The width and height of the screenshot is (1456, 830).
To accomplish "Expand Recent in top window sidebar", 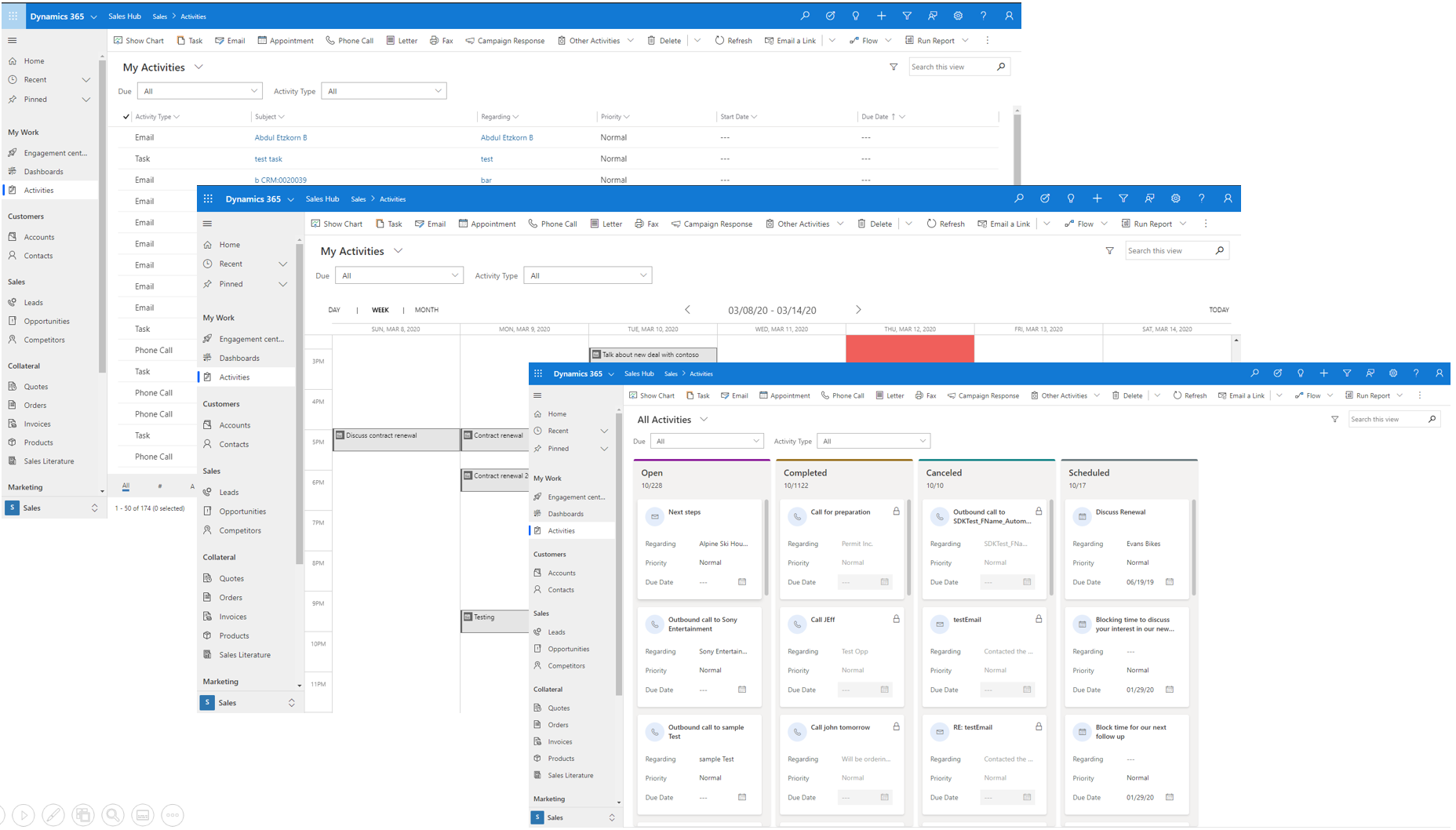I will [x=86, y=80].
